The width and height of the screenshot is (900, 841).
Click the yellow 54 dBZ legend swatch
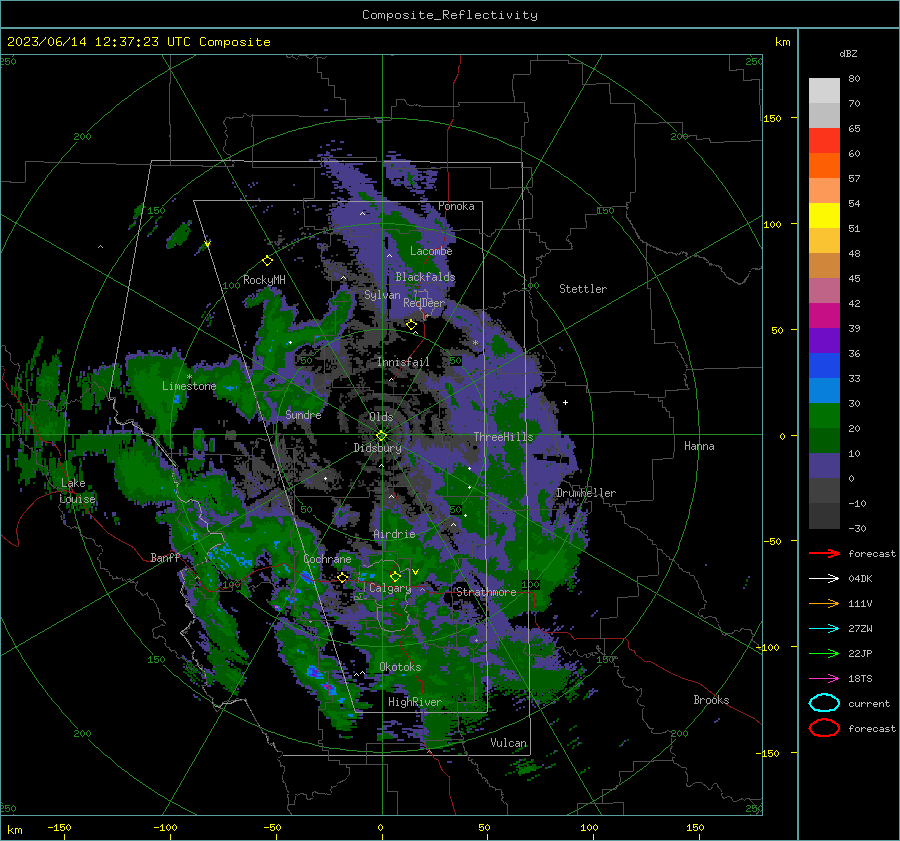coord(824,215)
